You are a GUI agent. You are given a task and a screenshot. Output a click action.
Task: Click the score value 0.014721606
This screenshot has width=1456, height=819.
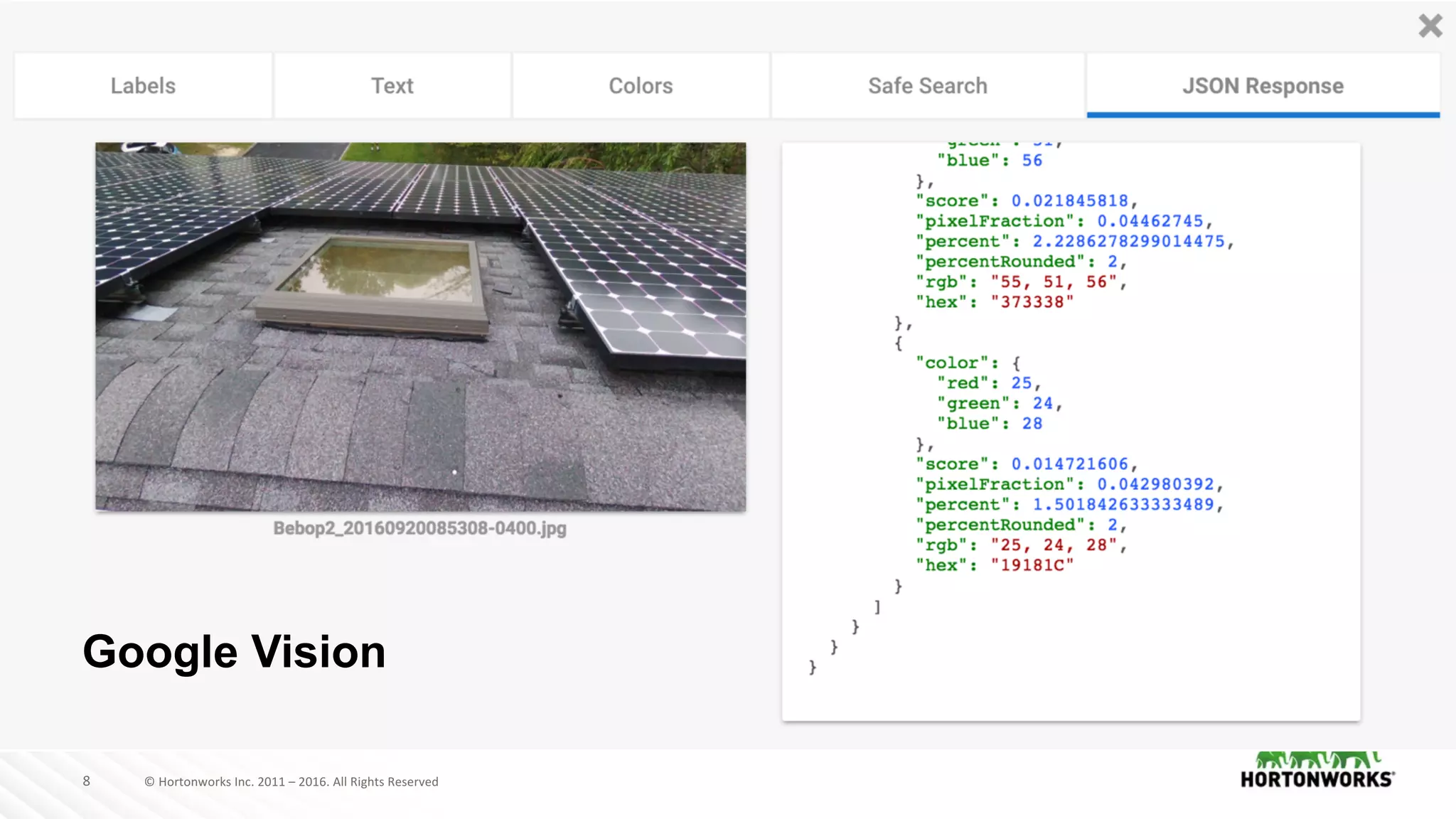1069,464
